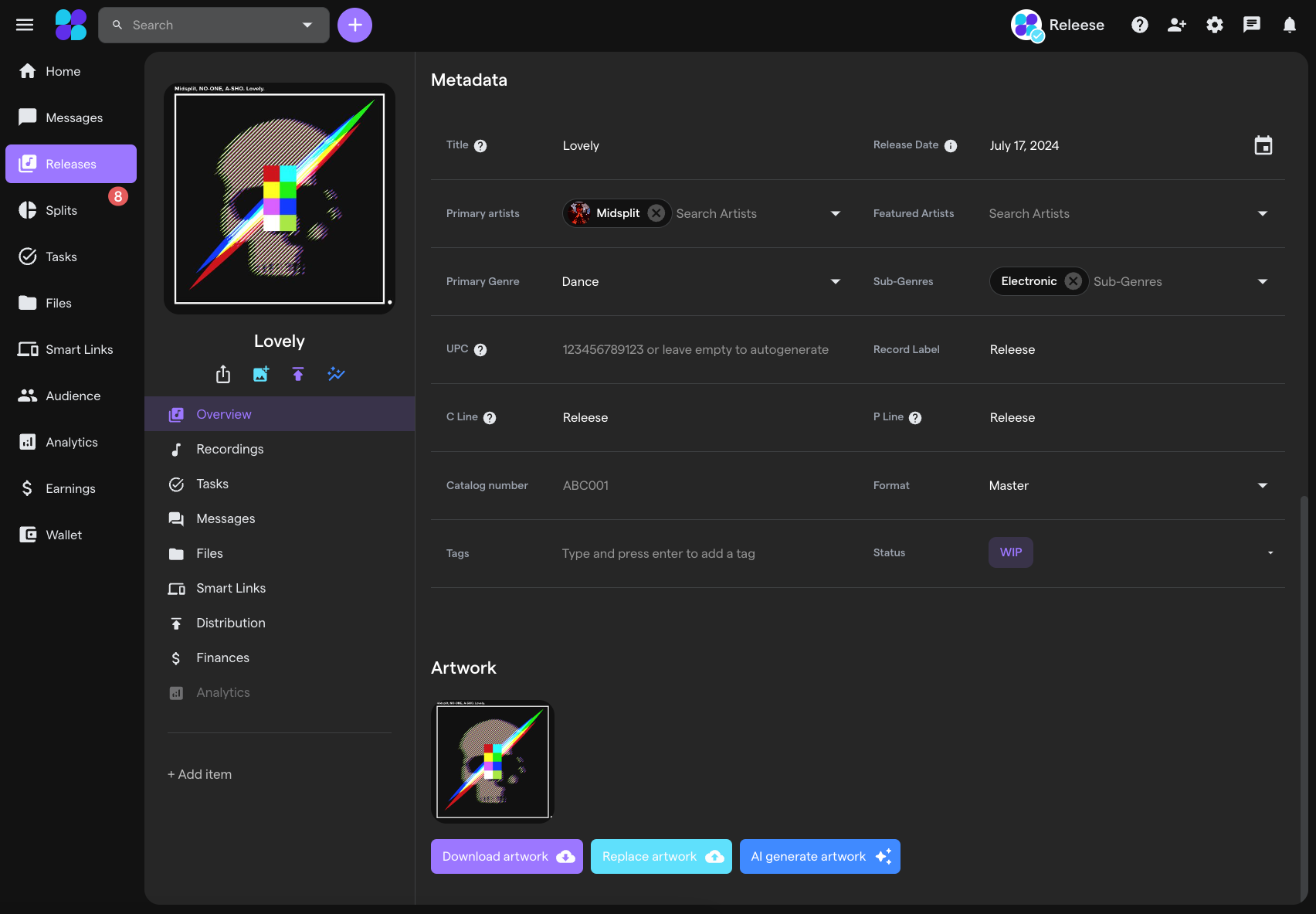Click the UPC help icon

point(480,350)
